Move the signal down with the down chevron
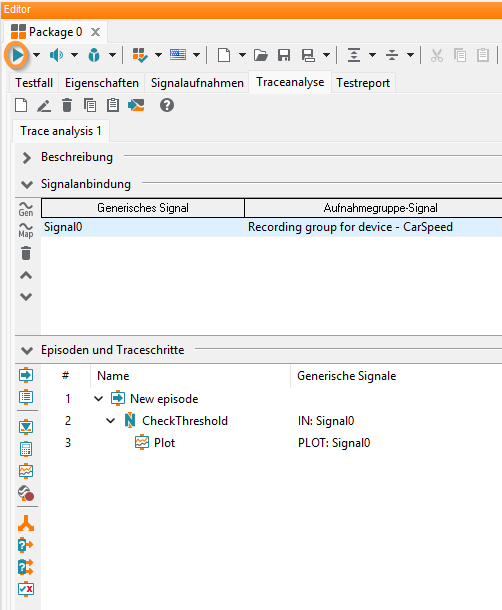This screenshot has width=502, height=610. [x=26, y=297]
